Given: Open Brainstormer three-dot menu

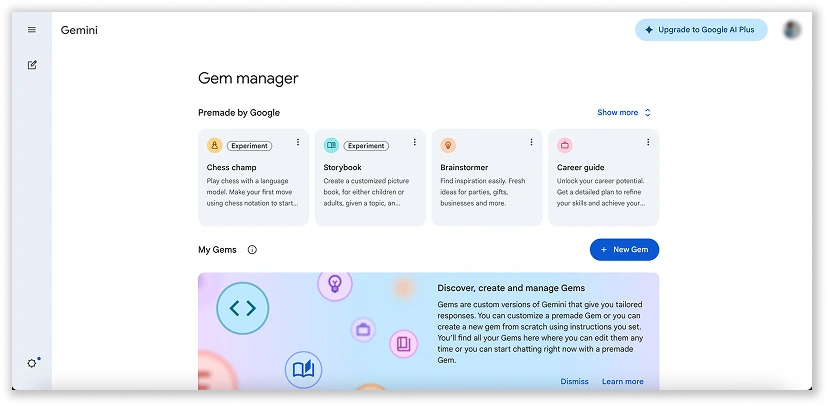Looking at the screenshot, I should pyautogui.click(x=531, y=142).
